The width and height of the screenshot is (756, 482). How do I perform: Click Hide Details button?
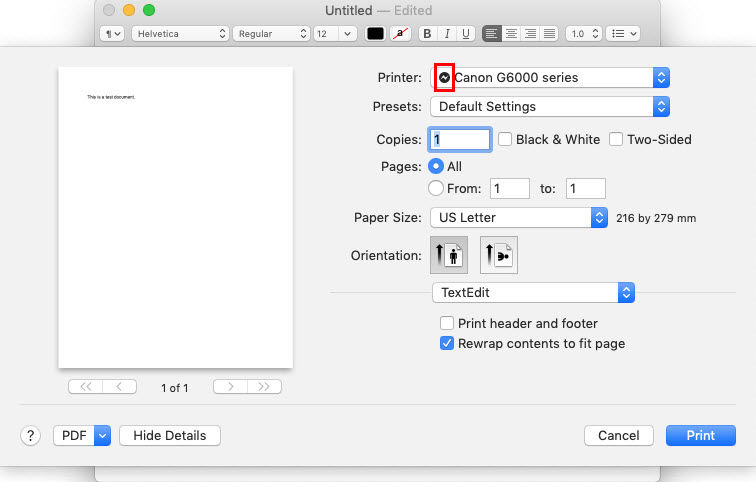(170, 436)
